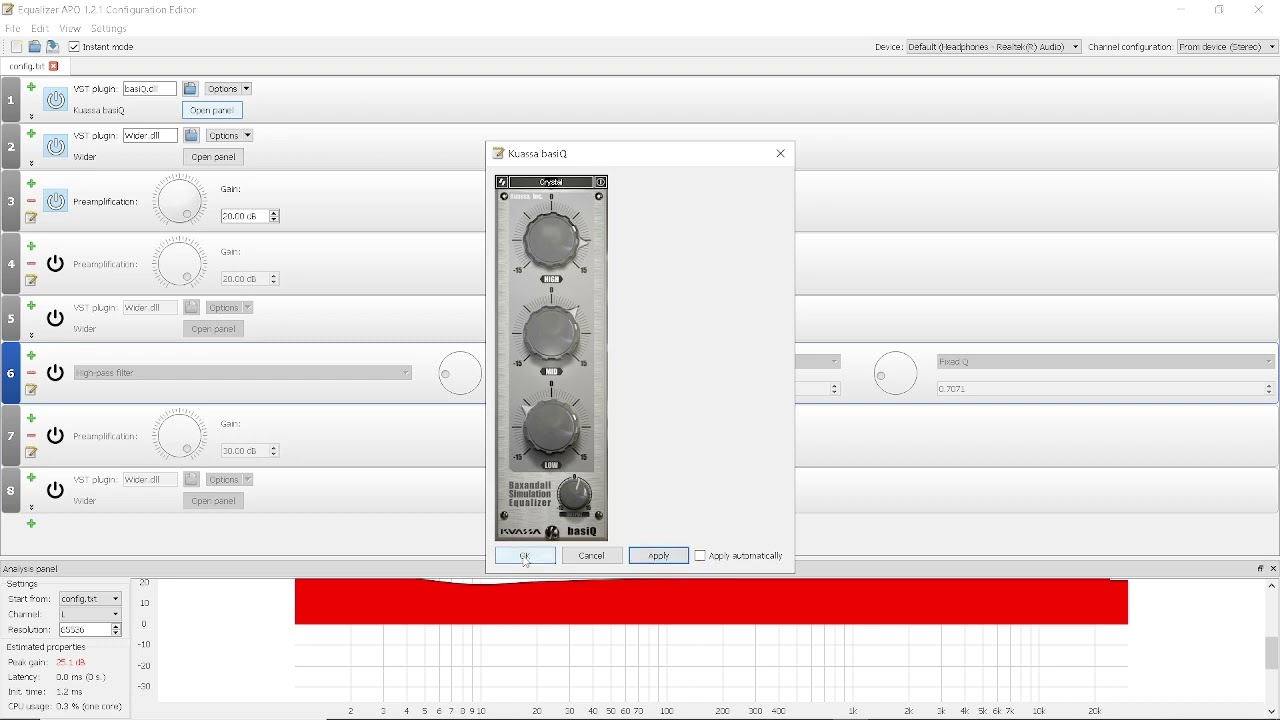
Task: Browse for VST file in row 1
Action: 190,89
